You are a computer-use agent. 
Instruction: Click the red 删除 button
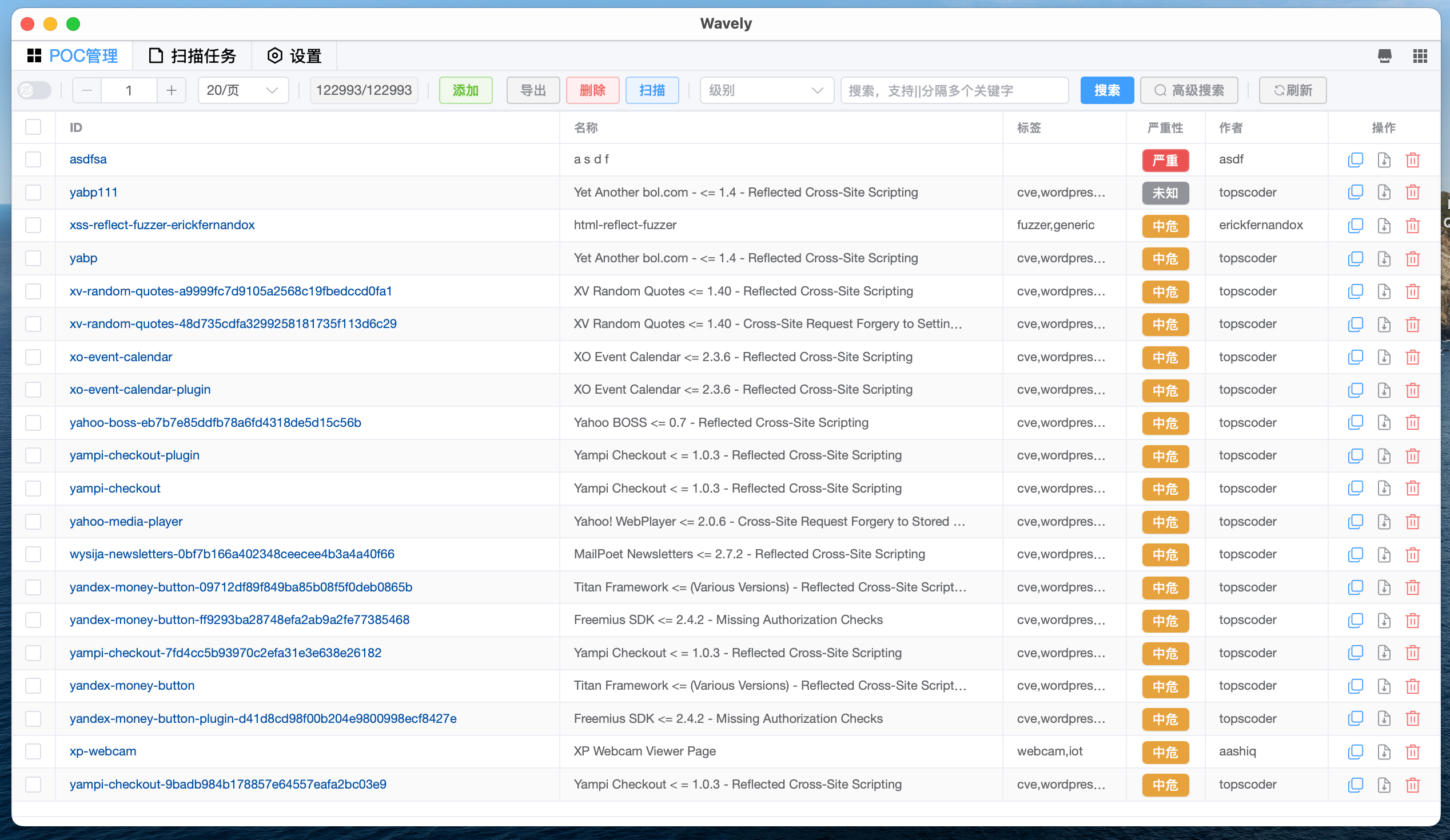[x=592, y=90]
